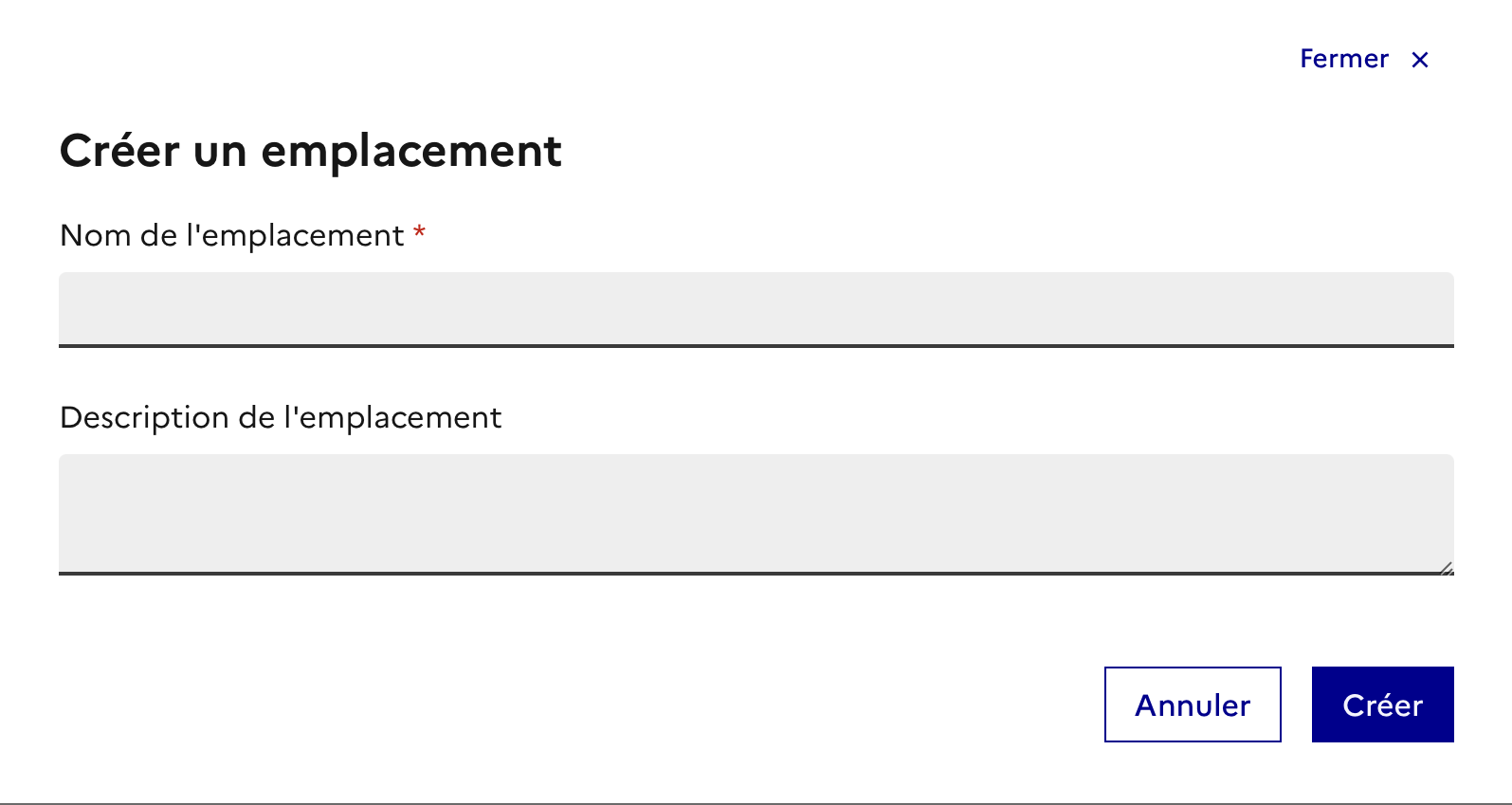Screen dimensions: 1512x805
Task: Click the description box's bottom-right grip
Action: 1446,569
